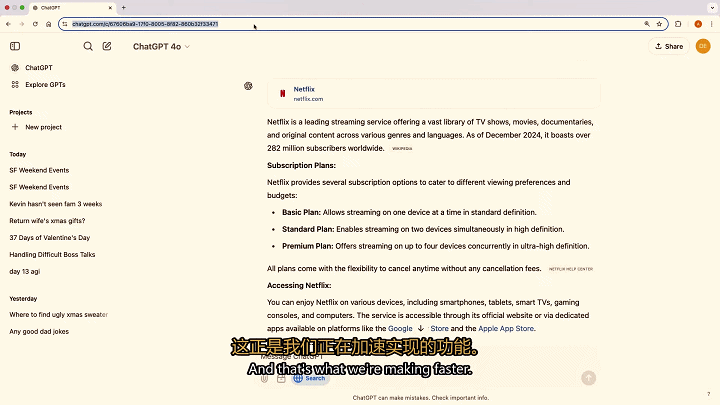Open the user profile avatar
The width and height of the screenshot is (720, 405).
[703, 46]
